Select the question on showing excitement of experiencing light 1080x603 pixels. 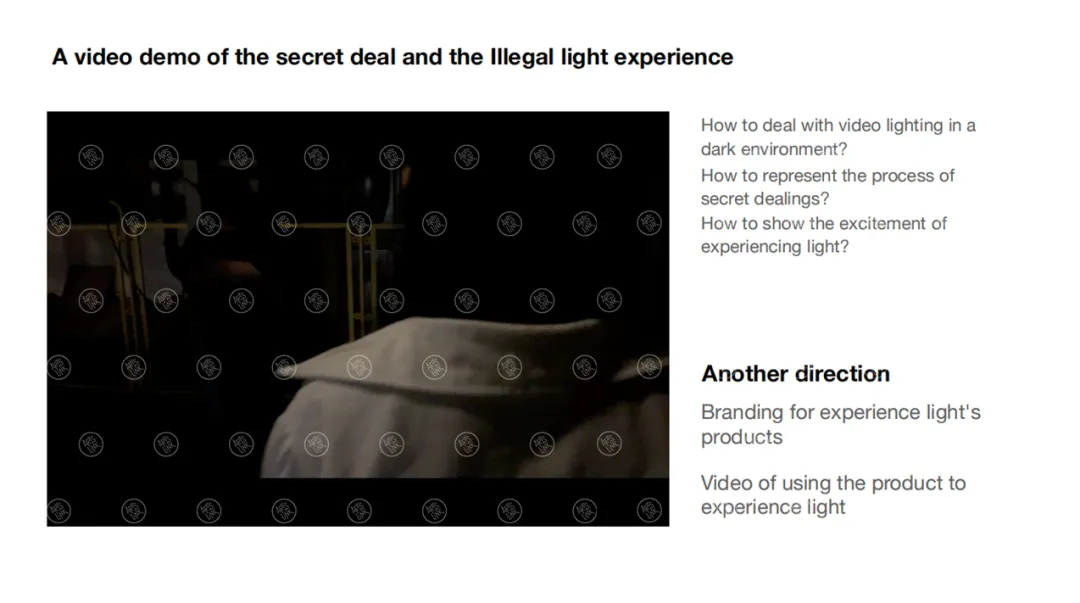pos(824,235)
